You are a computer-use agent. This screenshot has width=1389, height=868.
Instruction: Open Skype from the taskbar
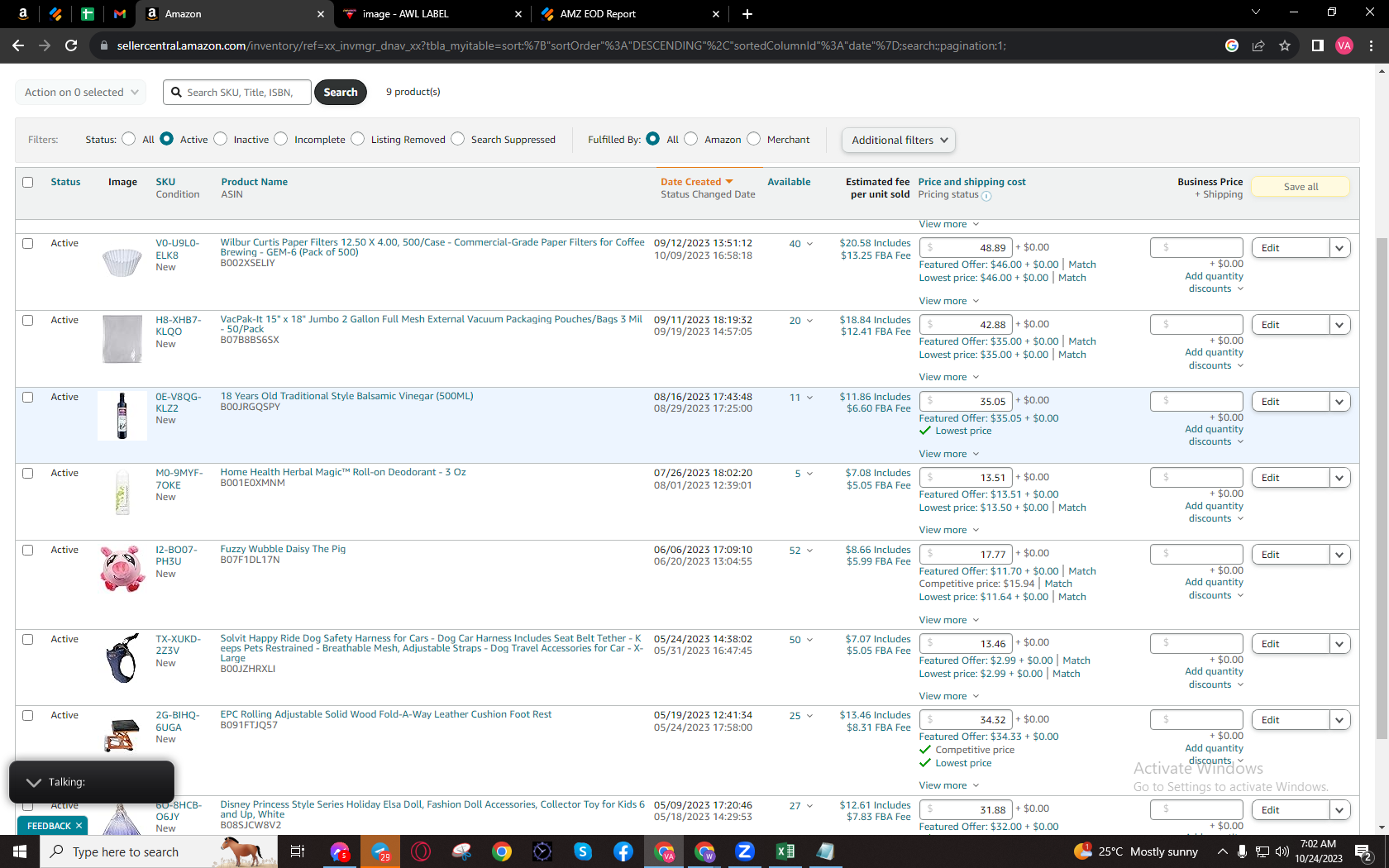pyautogui.click(x=583, y=851)
